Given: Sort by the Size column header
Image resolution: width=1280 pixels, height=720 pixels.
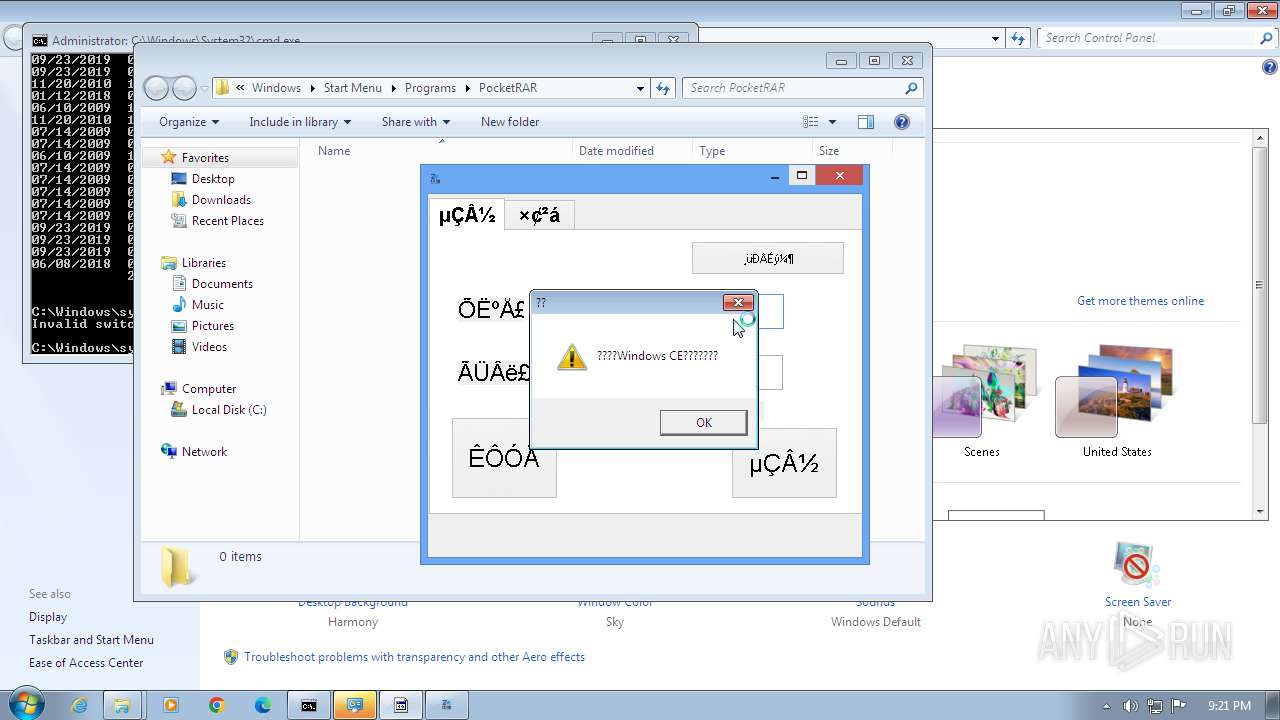Looking at the screenshot, I should coord(829,151).
